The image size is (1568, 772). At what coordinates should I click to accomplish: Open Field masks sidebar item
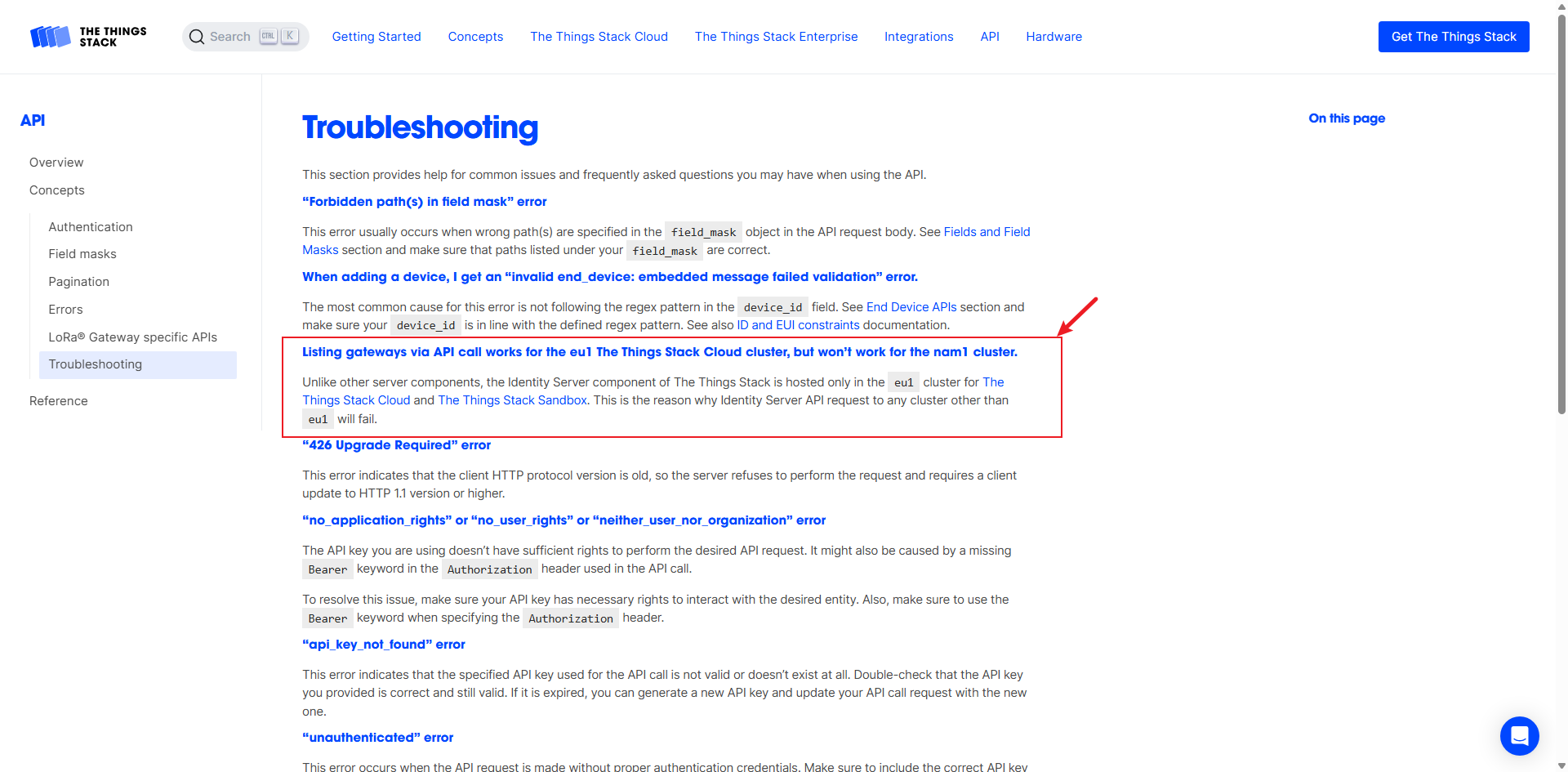[82, 254]
